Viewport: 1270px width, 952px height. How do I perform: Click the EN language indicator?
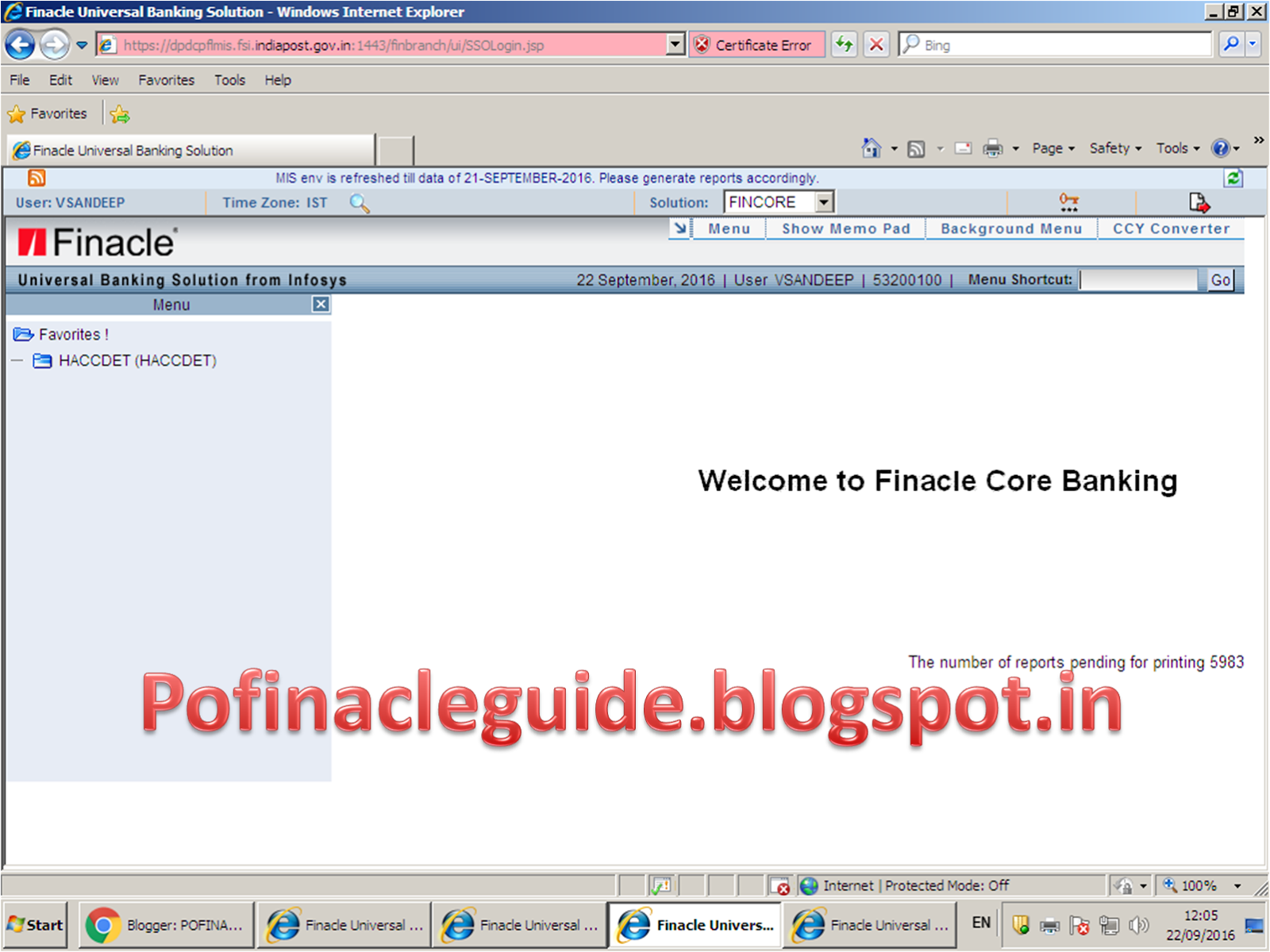pyautogui.click(x=981, y=923)
